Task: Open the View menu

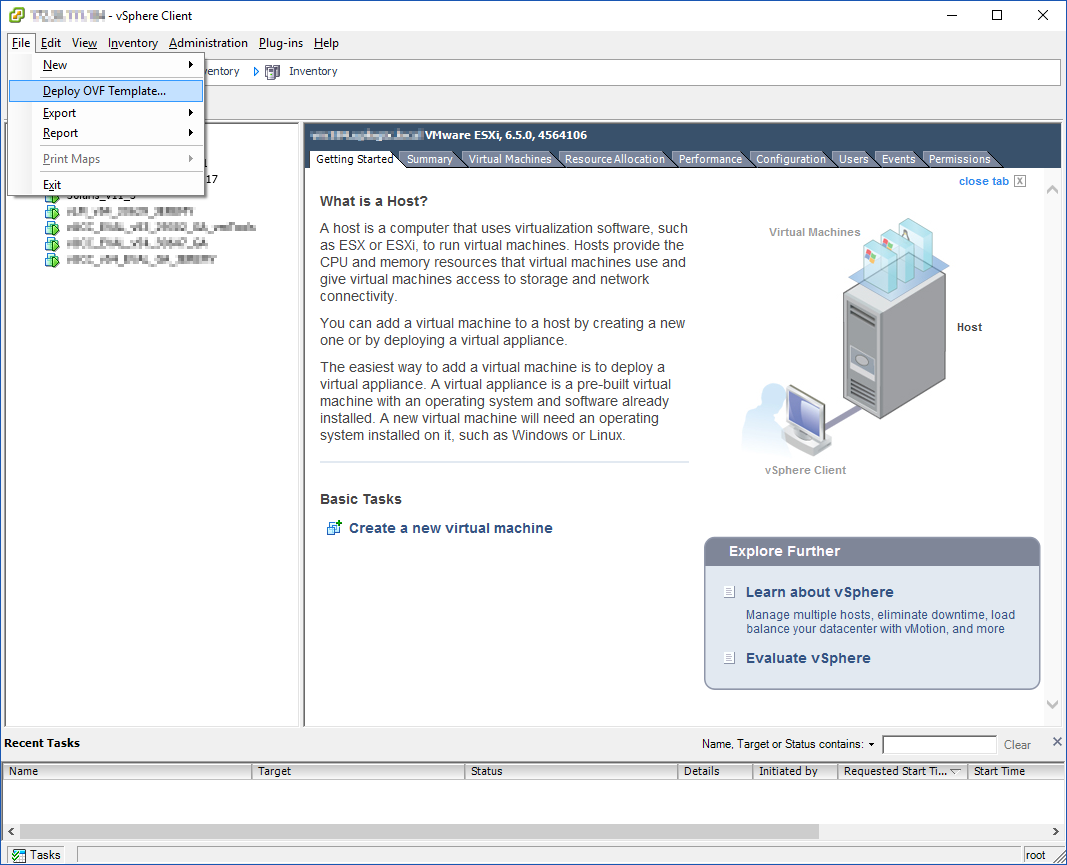Action: point(84,43)
